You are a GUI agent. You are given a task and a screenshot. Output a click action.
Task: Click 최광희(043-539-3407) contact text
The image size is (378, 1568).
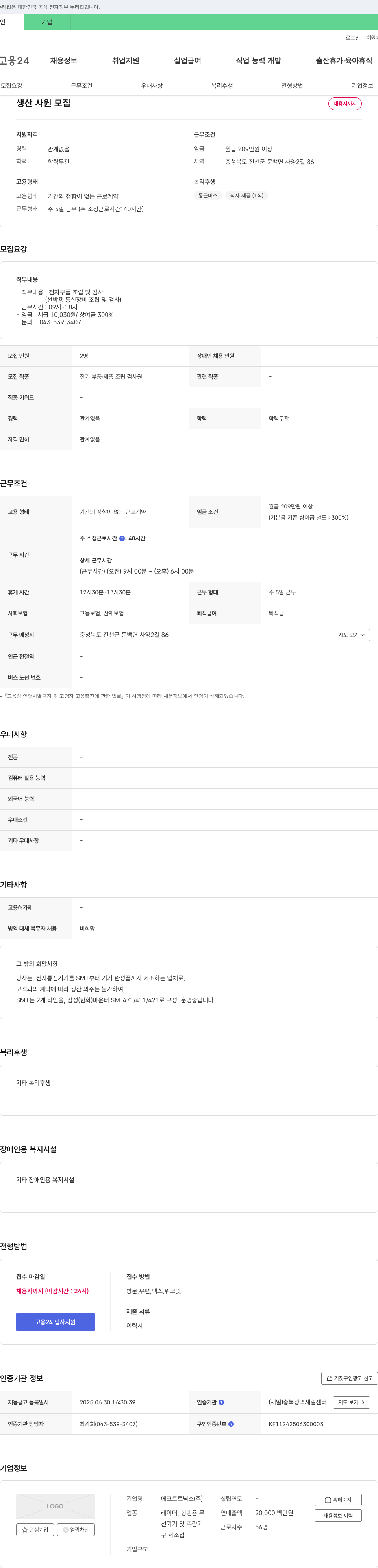pos(109,1424)
